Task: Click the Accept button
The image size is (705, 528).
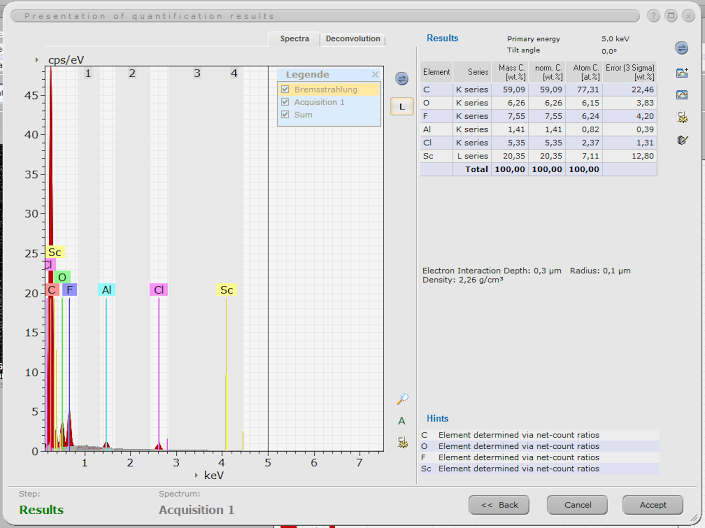Action: pos(652,505)
